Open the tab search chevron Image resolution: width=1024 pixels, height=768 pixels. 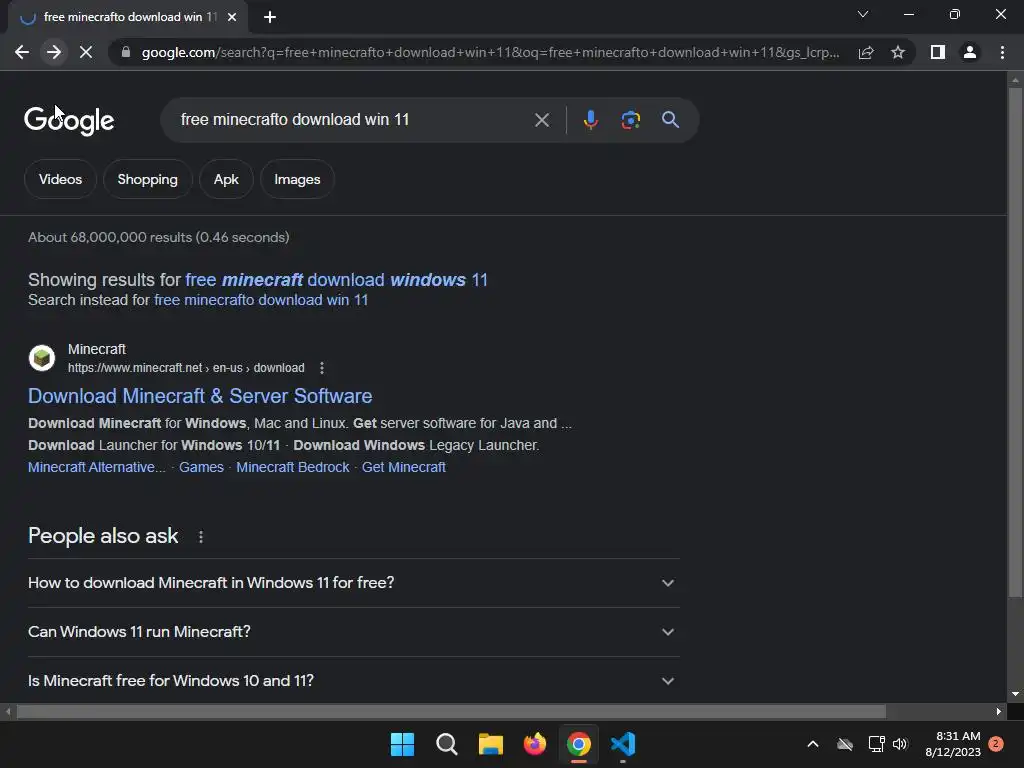coord(863,14)
